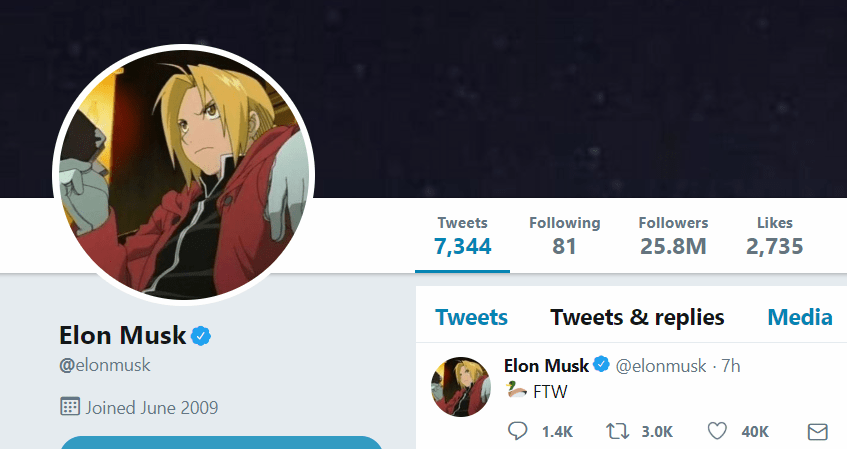Open the Following 81 list

[x=564, y=235]
